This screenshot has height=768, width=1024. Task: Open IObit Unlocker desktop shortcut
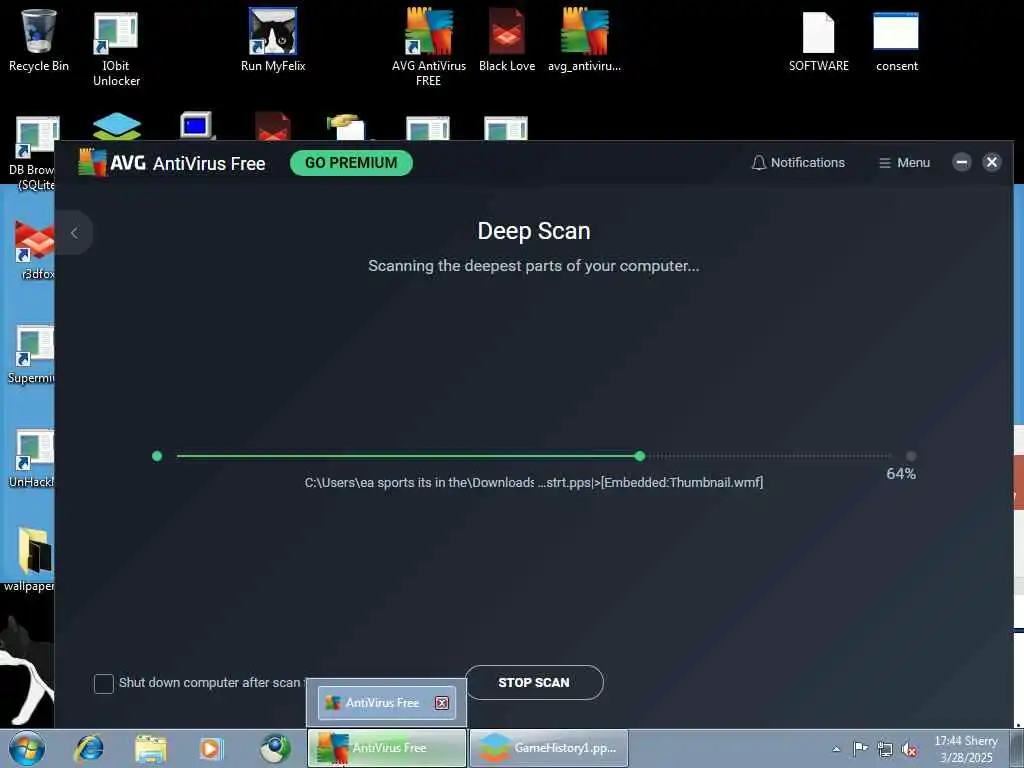point(116,49)
